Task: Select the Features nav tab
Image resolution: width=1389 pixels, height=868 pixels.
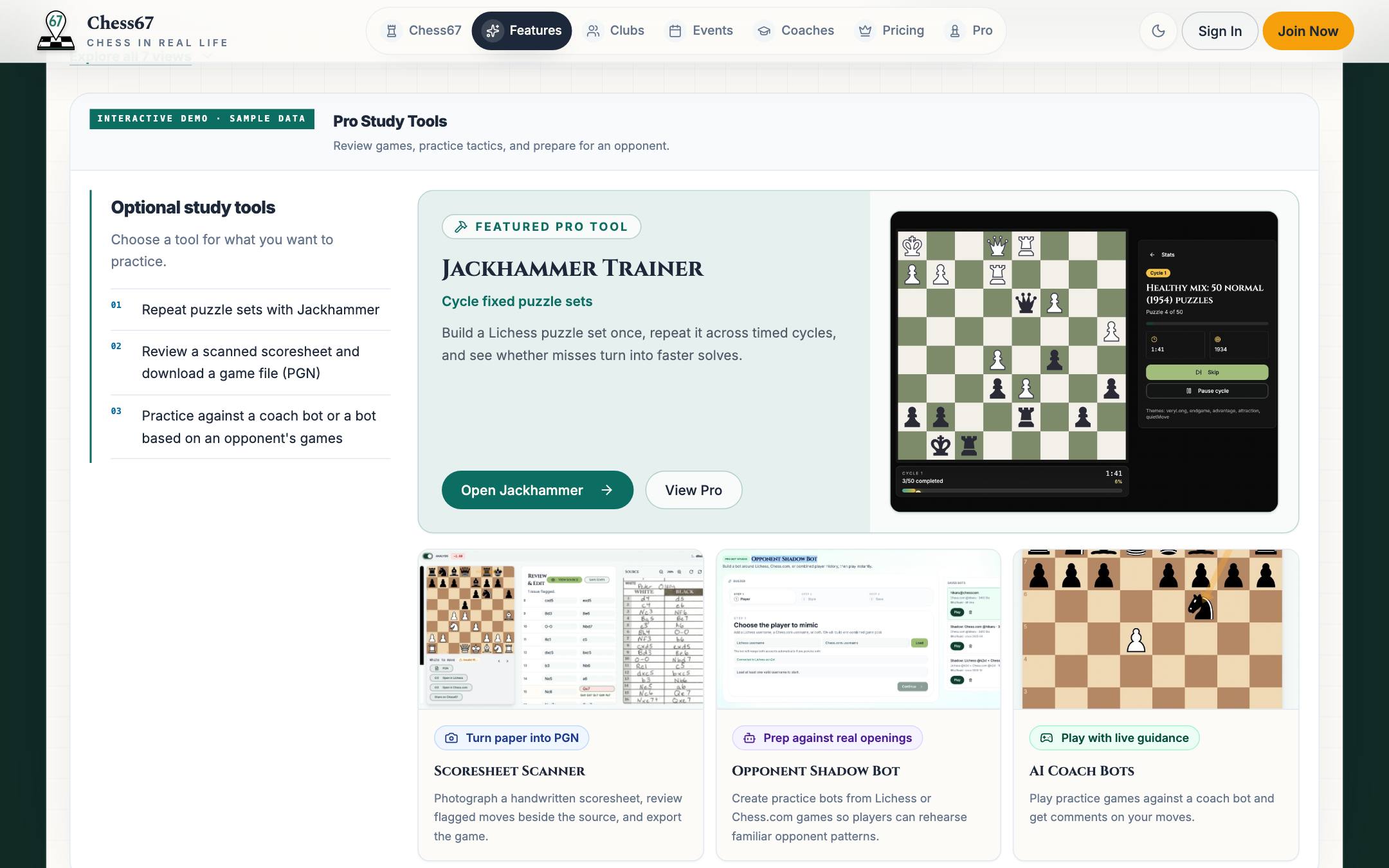Action: coord(522,30)
